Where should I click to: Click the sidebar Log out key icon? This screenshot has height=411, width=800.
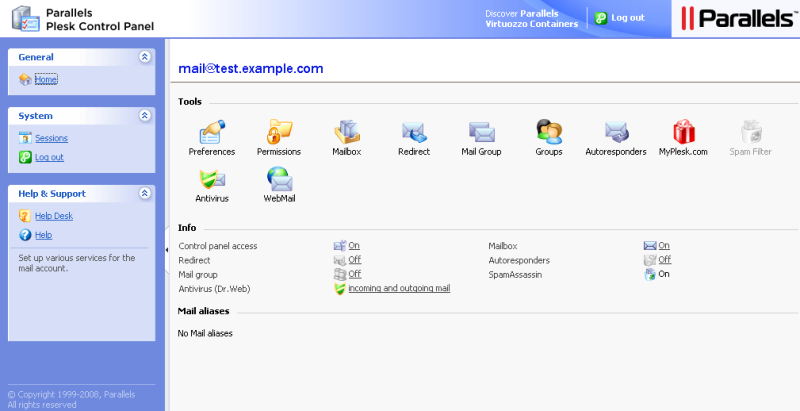pyautogui.click(x=26, y=157)
